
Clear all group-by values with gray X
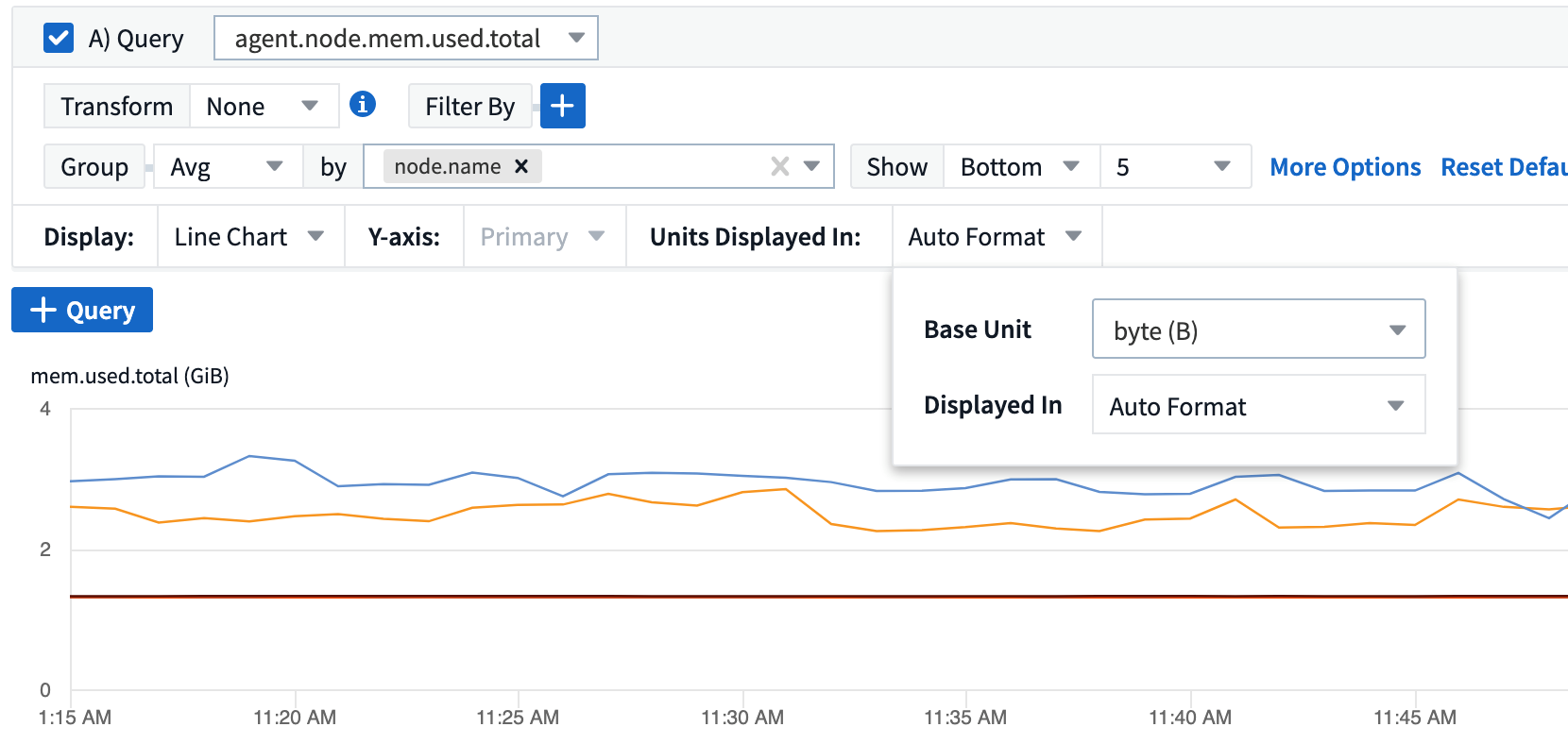[x=779, y=167]
